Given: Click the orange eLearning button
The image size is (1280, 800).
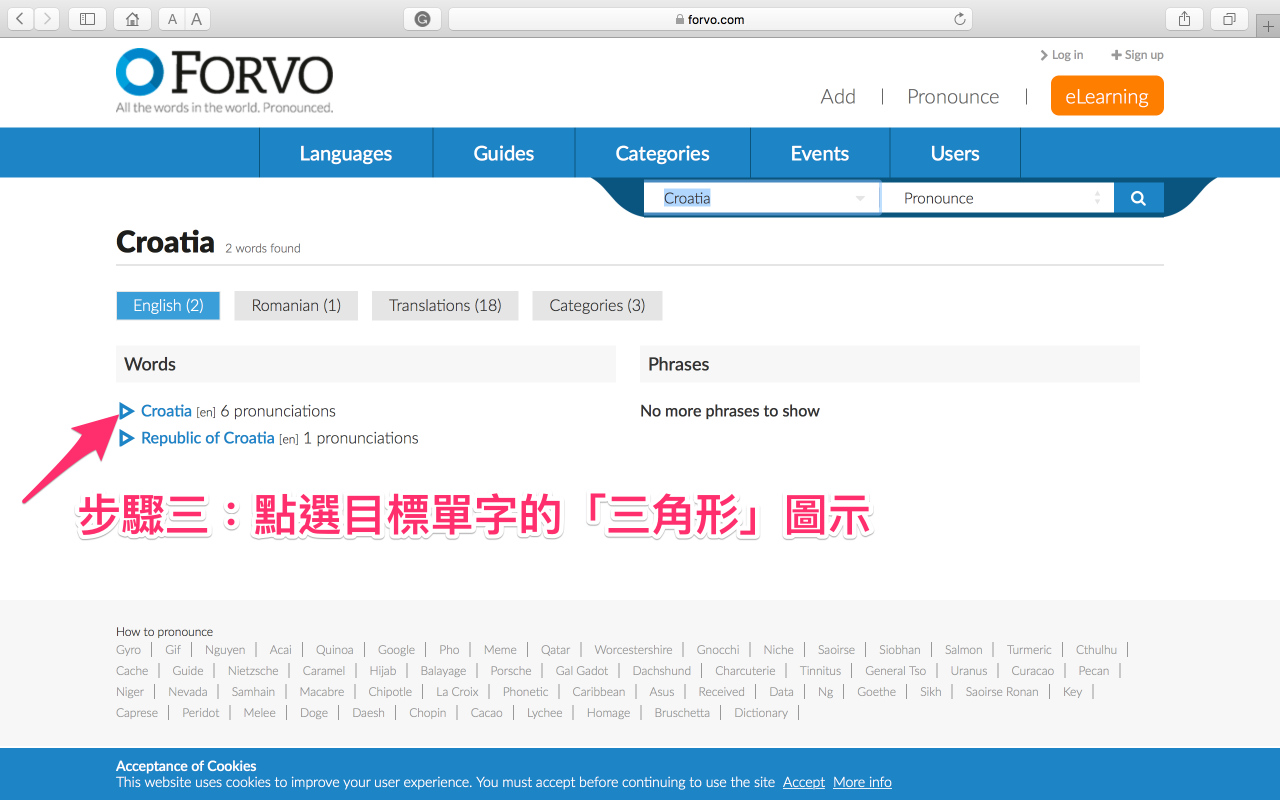Looking at the screenshot, I should (1106, 96).
